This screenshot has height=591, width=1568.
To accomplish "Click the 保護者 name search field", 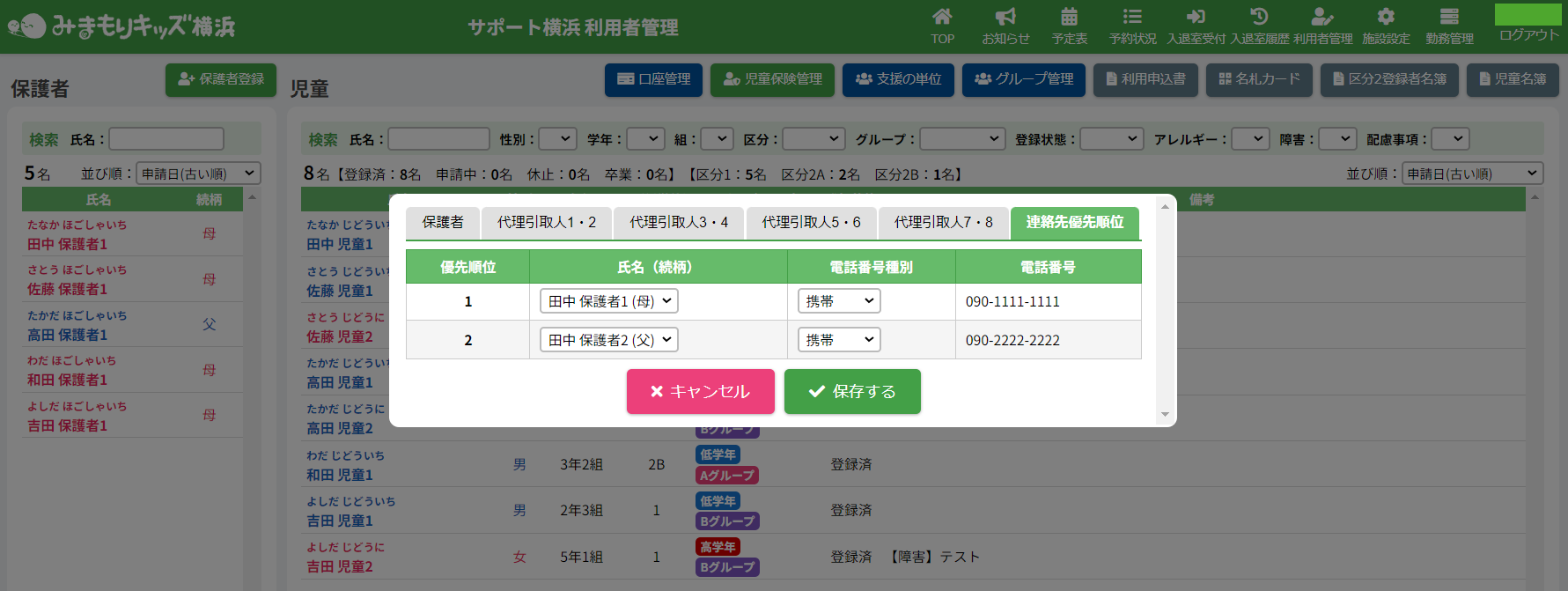I will pos(166,139).
